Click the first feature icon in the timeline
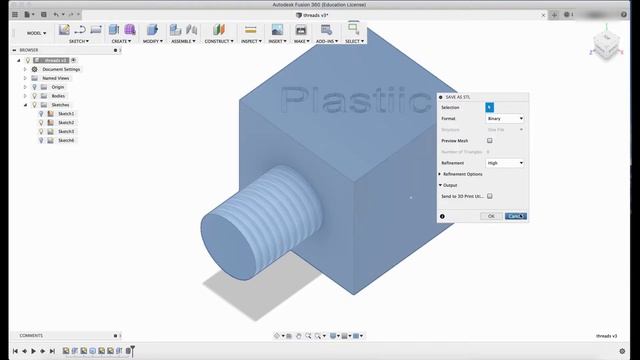The width and height of the screenshot is (640, 360). coord(66,351)
